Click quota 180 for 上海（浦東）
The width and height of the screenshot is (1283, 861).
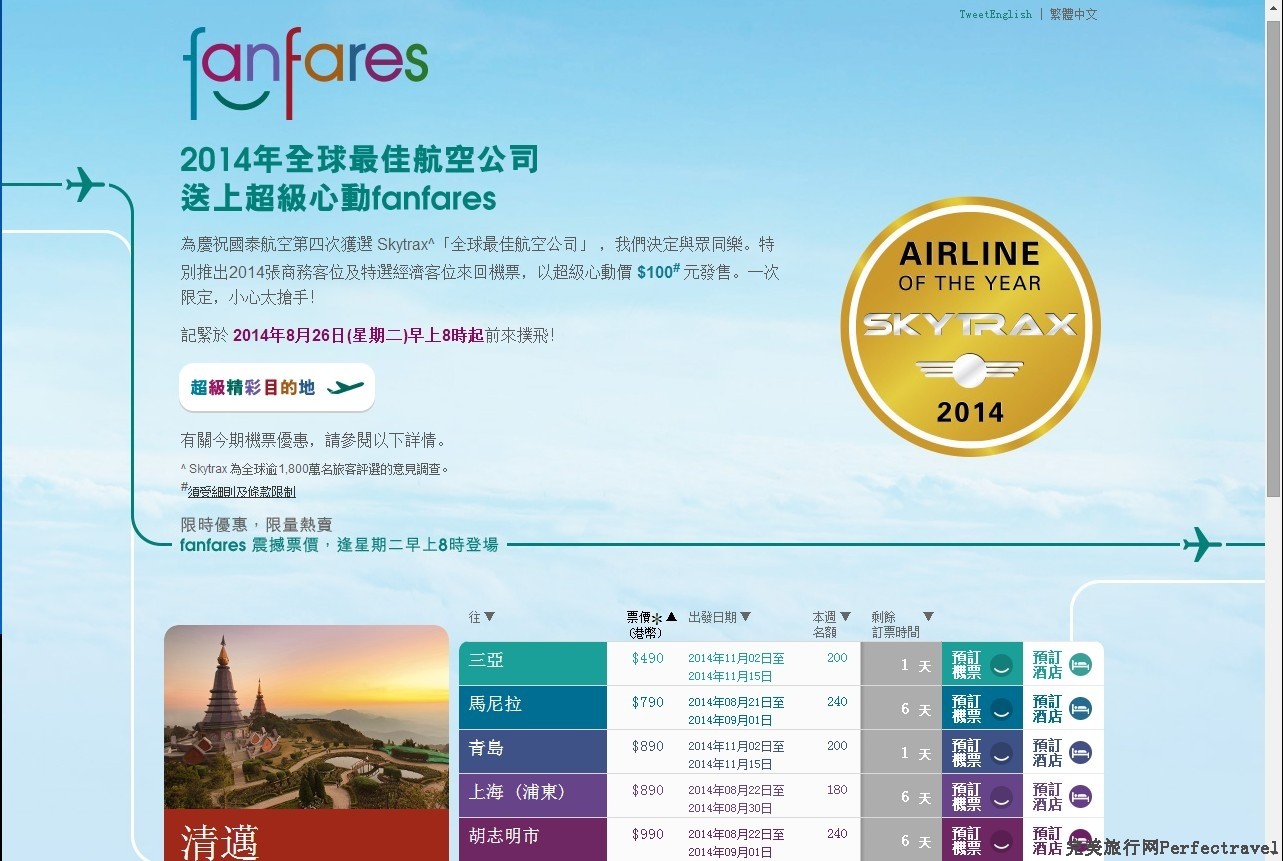click(x=837, y=790)
